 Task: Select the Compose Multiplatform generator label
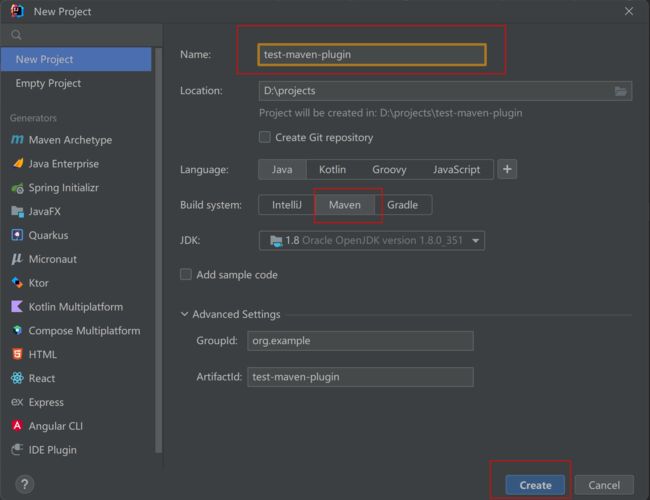[x=84, y=330]
